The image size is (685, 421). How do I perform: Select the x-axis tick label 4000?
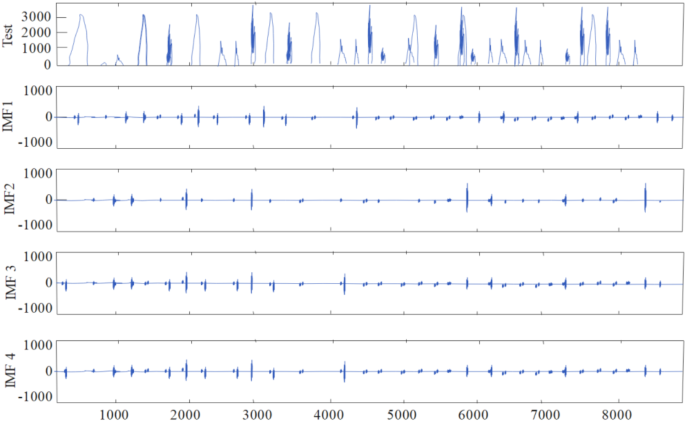[330, 414]
